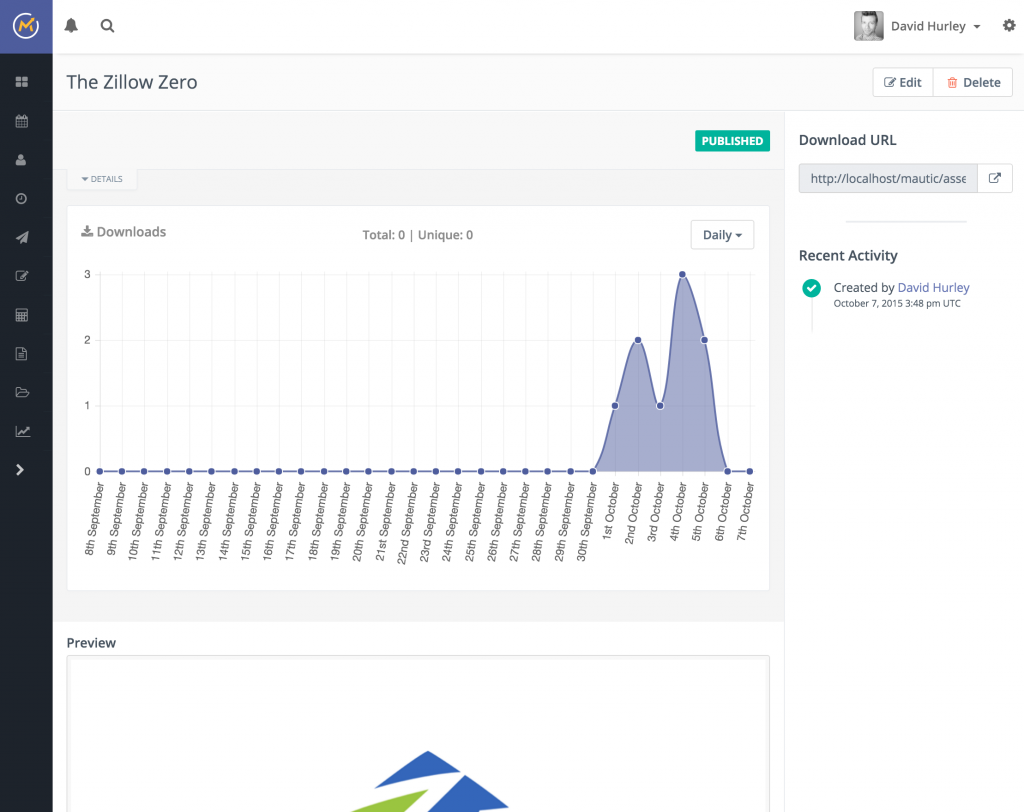The image size is (1024, 812).
Task: Click the Edit button
Action: (x=903, y=82)
